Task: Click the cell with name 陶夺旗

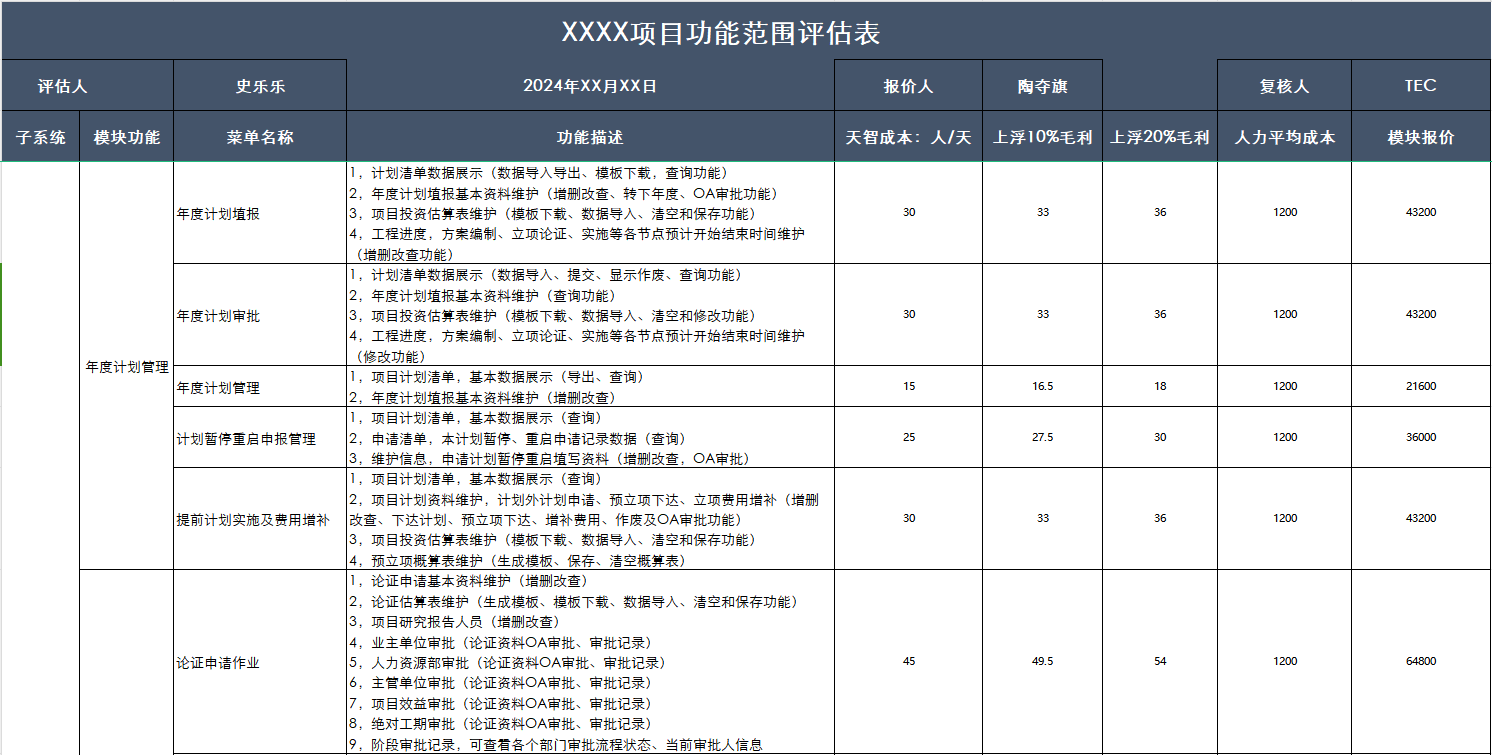Action: (1042, 86)
